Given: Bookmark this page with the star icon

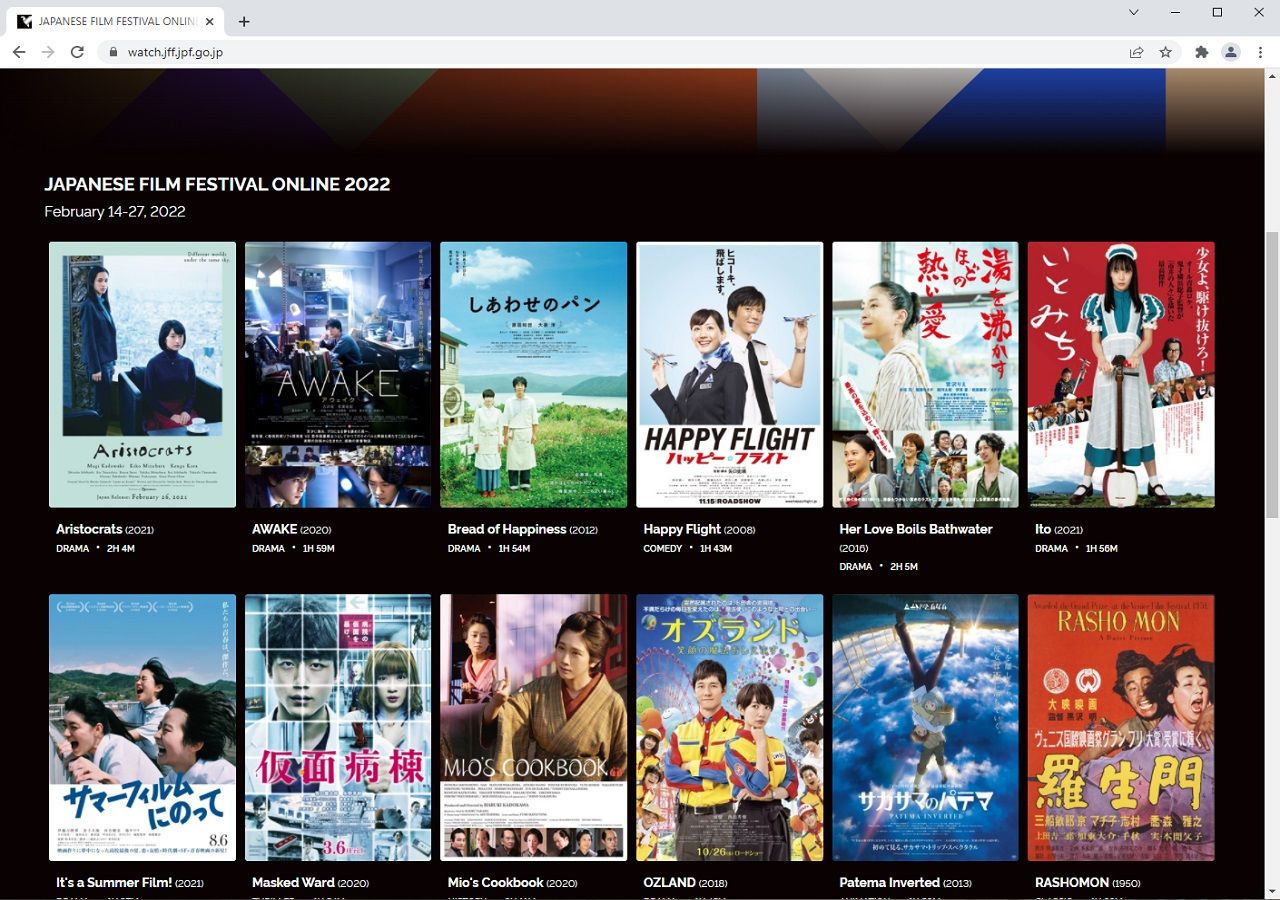Looking at the screenshot, I should (1165, 52).
